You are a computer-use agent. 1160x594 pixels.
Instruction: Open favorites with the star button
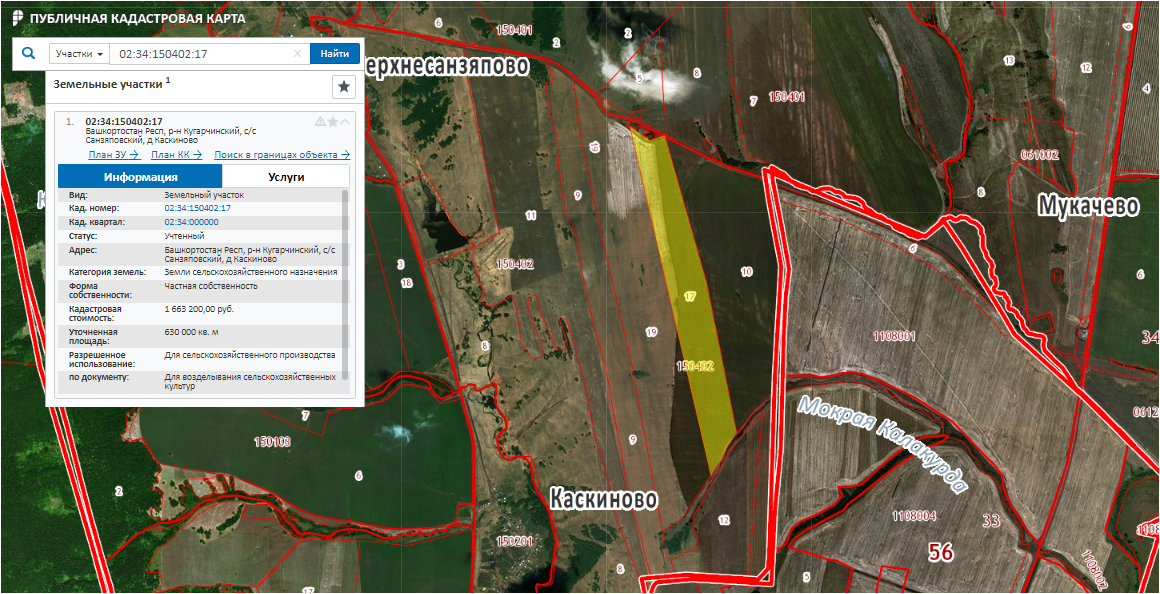[344, 87]
